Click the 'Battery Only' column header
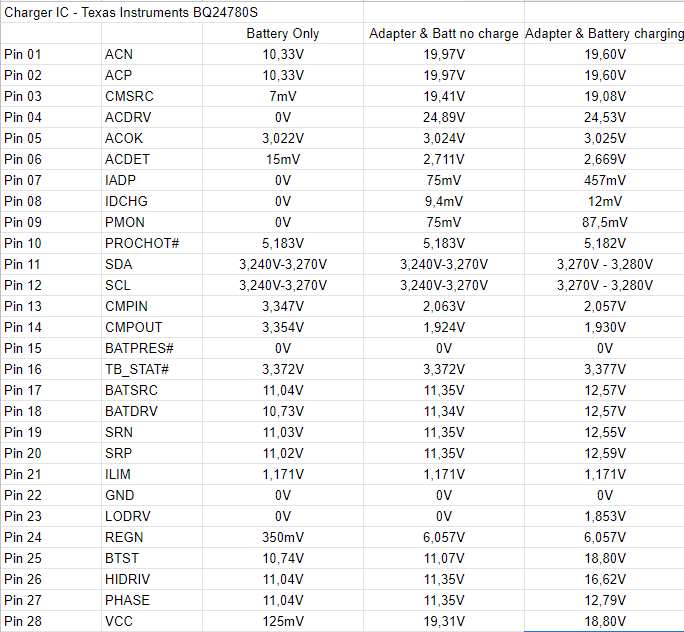 (283, 34)
